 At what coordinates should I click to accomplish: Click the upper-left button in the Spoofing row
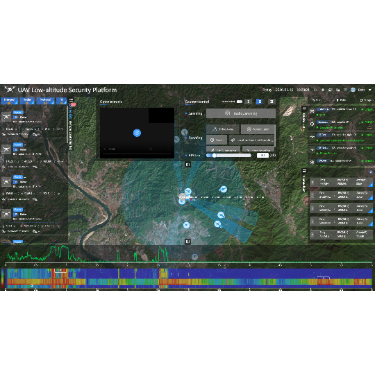(x=222, y=129)
